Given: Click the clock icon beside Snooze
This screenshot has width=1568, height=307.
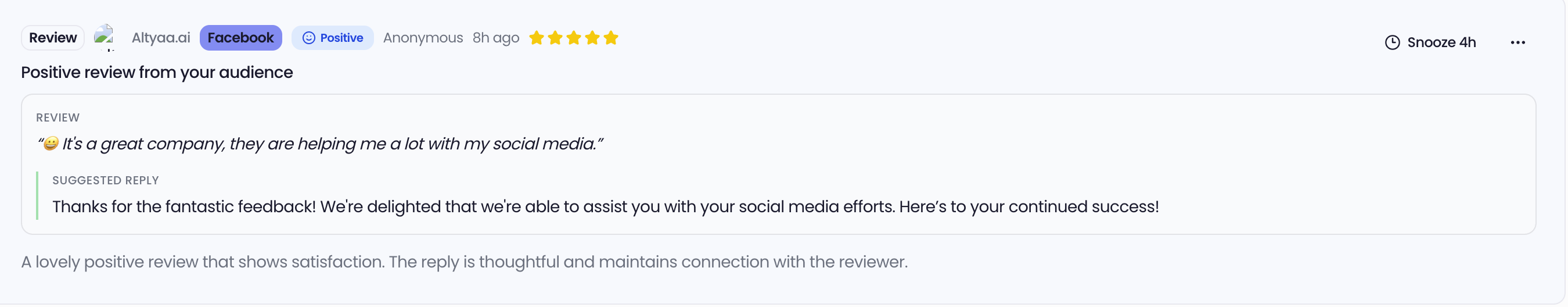Looking at the screenshot, I should (x=1392, y=42).
